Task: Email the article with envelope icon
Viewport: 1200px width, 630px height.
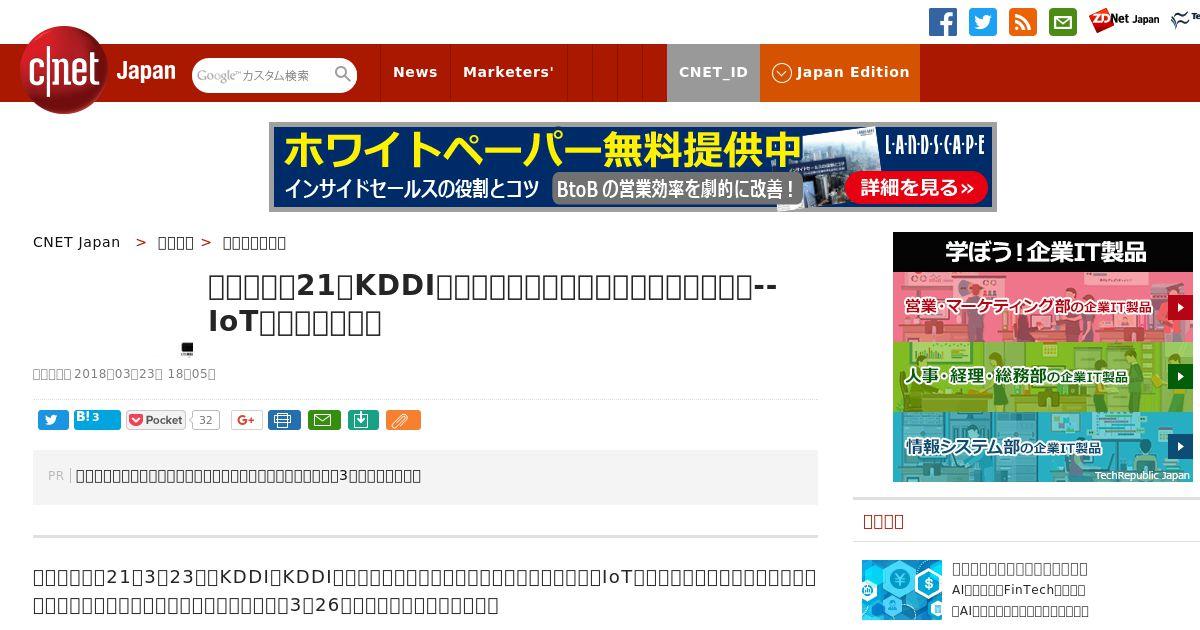Action: coord(324,420)
